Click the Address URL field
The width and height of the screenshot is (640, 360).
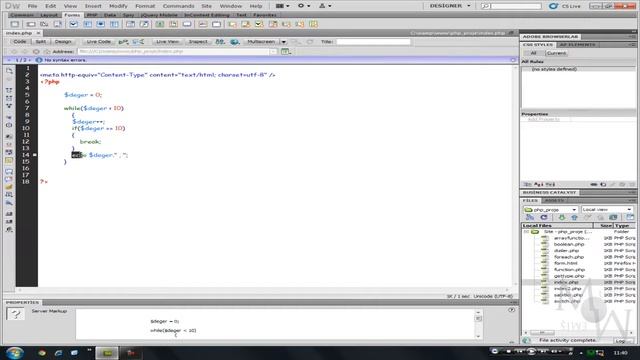pyautogui.click(x=173, y=51)
